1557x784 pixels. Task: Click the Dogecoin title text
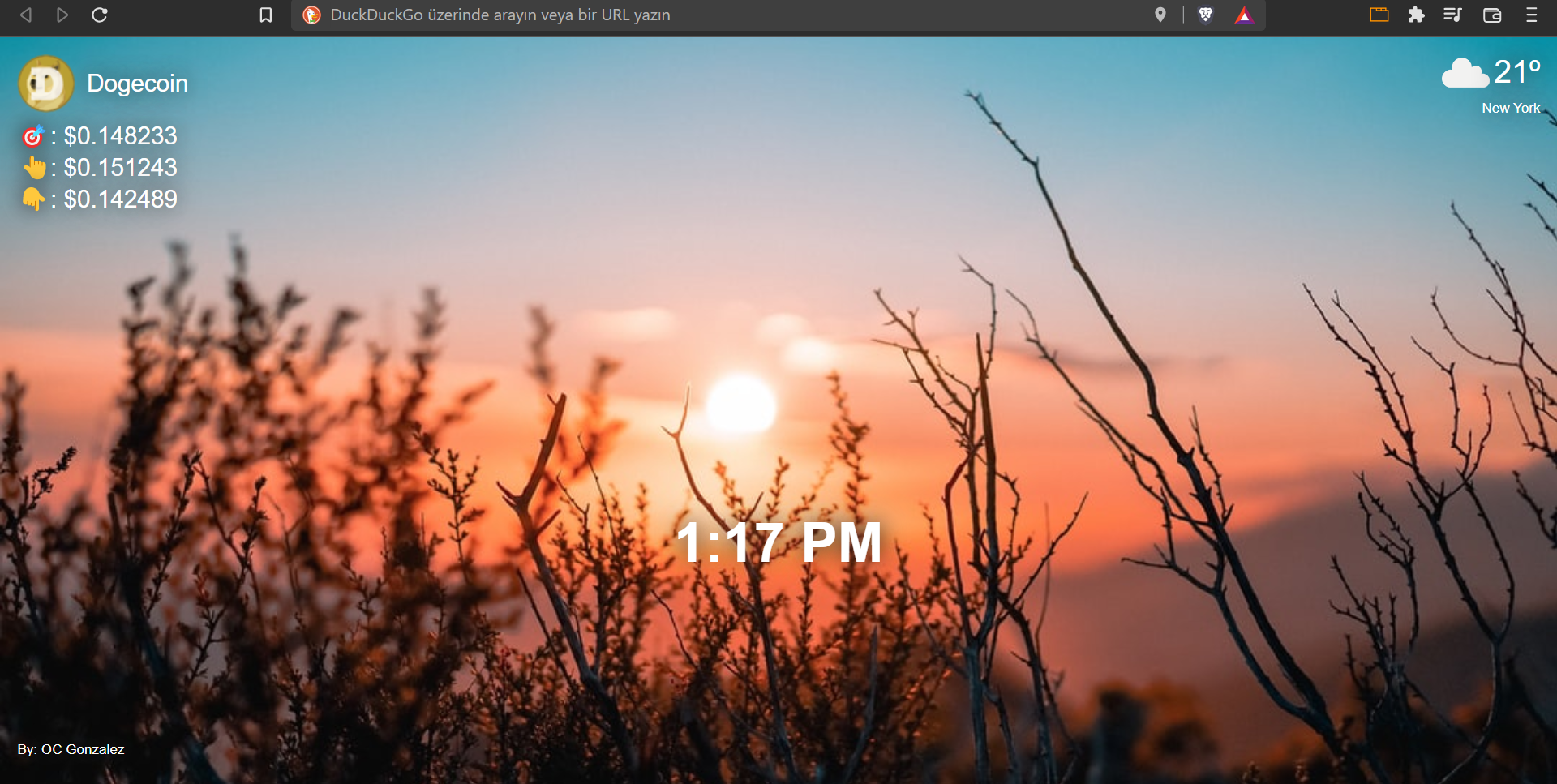pos(137,84)
